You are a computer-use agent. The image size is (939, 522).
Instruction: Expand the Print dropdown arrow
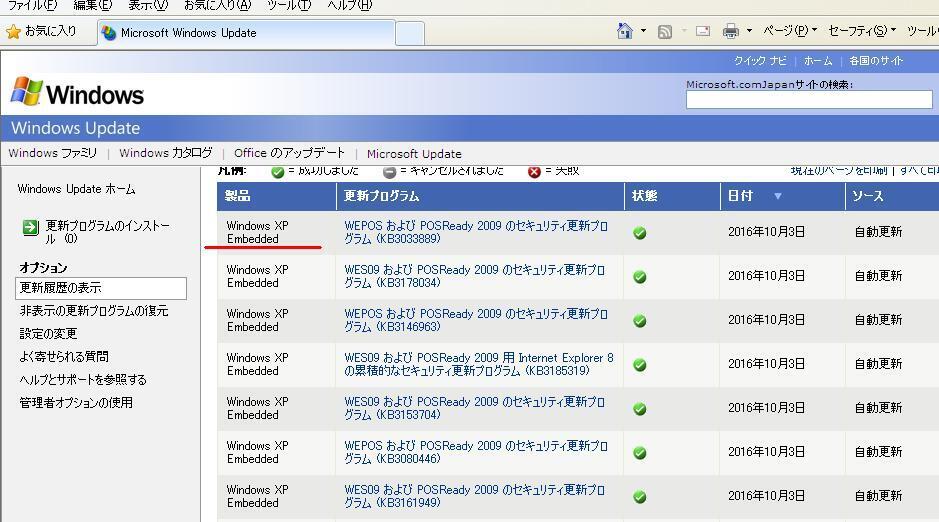tap(749, 31)
